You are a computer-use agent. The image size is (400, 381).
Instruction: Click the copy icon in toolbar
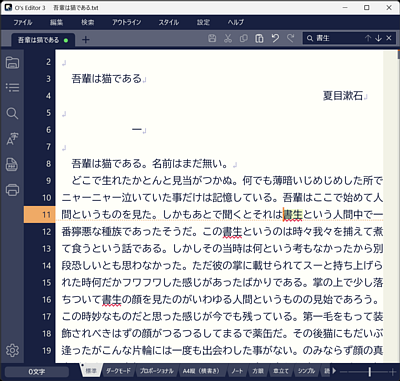click(244, 38)
